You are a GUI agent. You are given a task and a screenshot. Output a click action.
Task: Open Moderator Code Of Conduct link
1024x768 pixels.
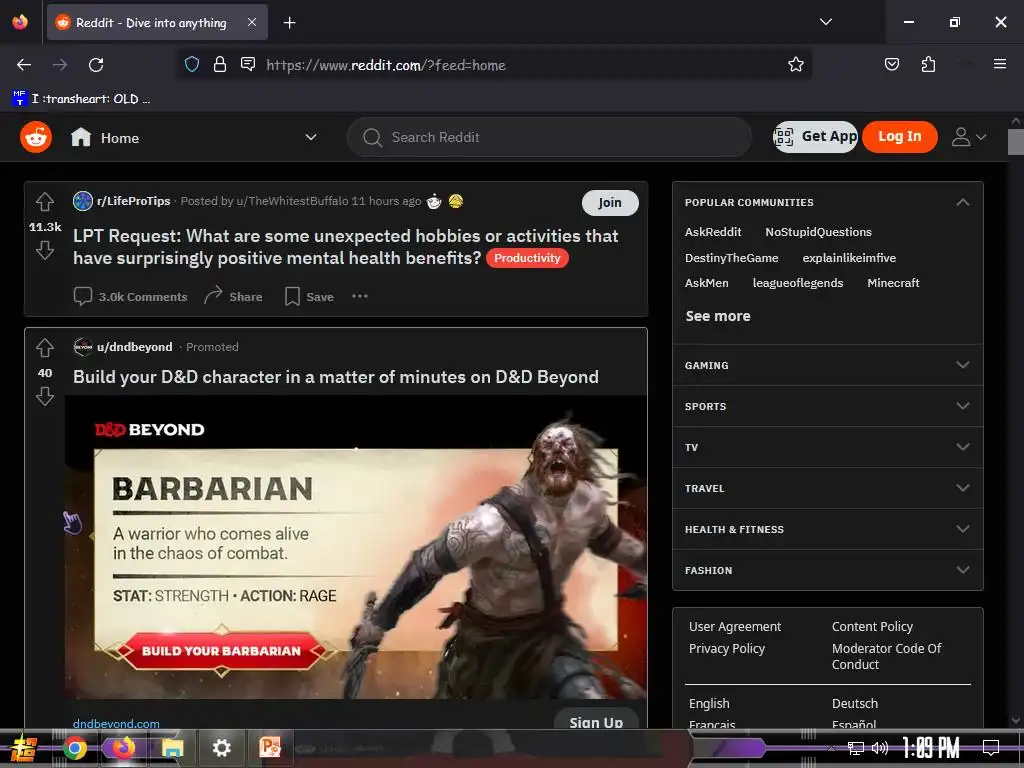(x=886, y=656)
